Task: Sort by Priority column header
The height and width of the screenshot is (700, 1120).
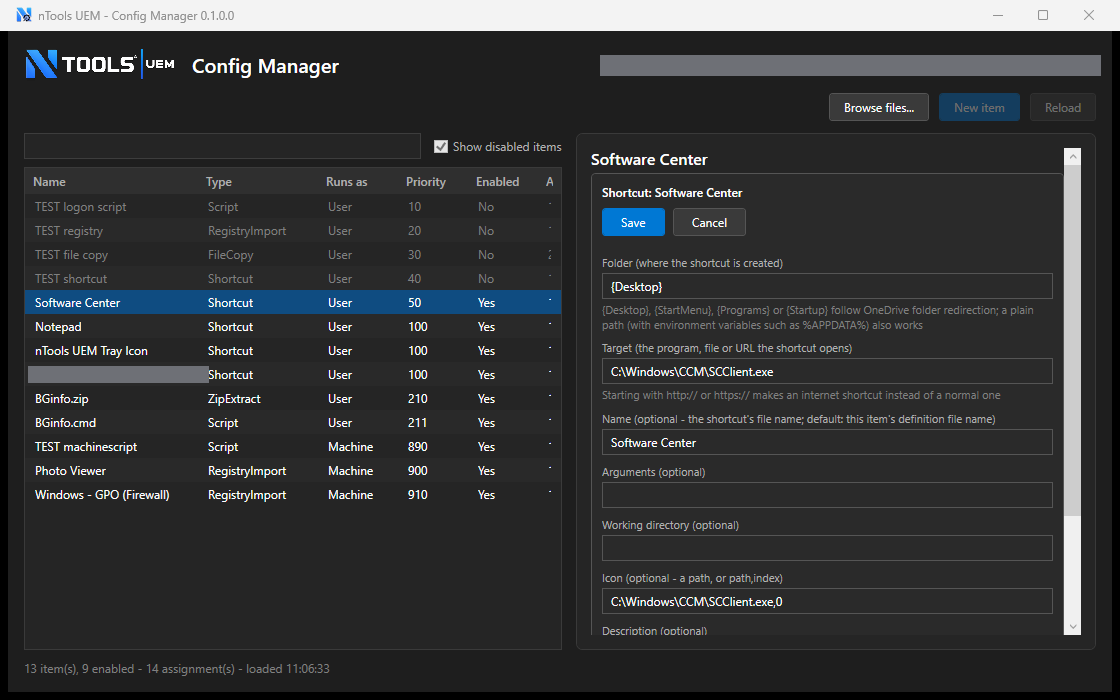Action: pos(426,181)
